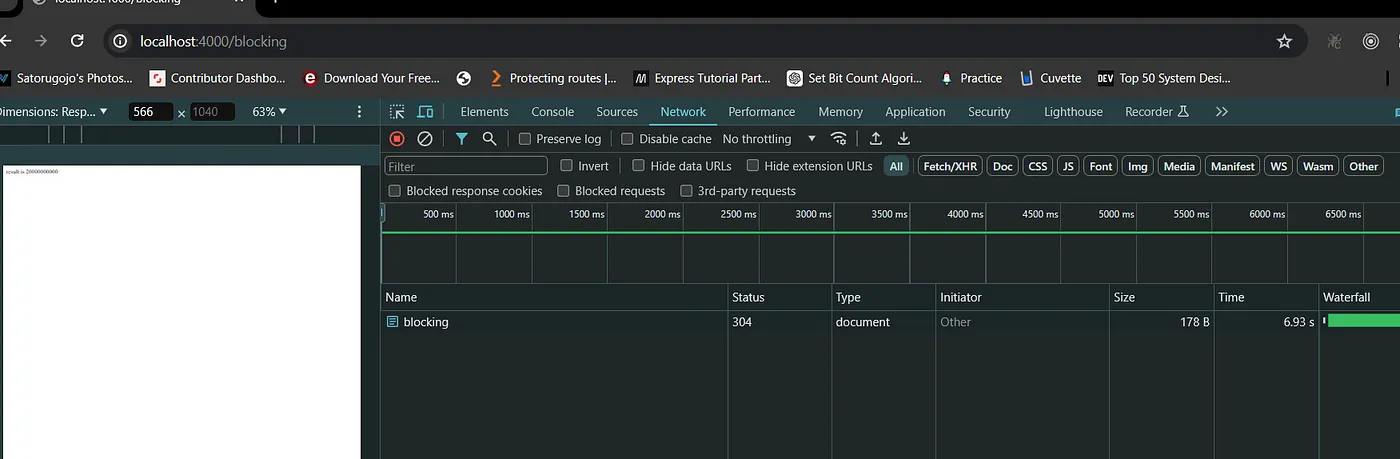Open the network search magnifier

pyautogui.click(x=489, y=139)
